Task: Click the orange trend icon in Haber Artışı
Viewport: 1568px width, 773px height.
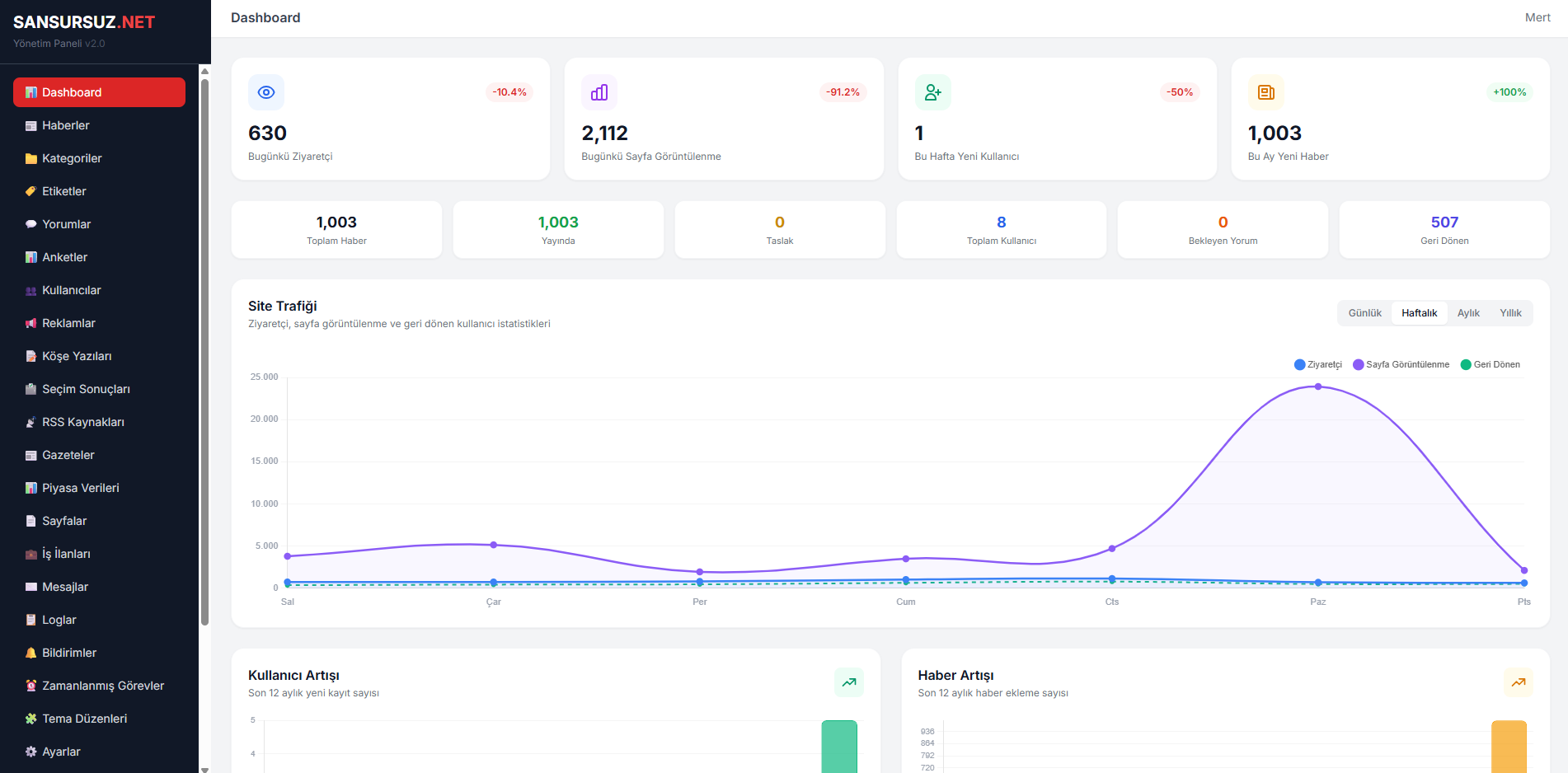Action: [x=1519, y=682]
